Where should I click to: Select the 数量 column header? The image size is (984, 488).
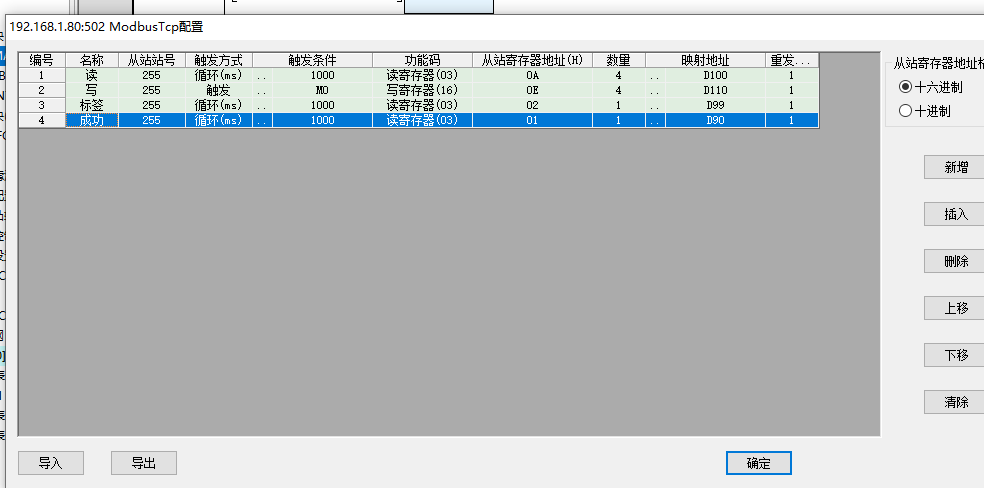click(x=619, y=60)
